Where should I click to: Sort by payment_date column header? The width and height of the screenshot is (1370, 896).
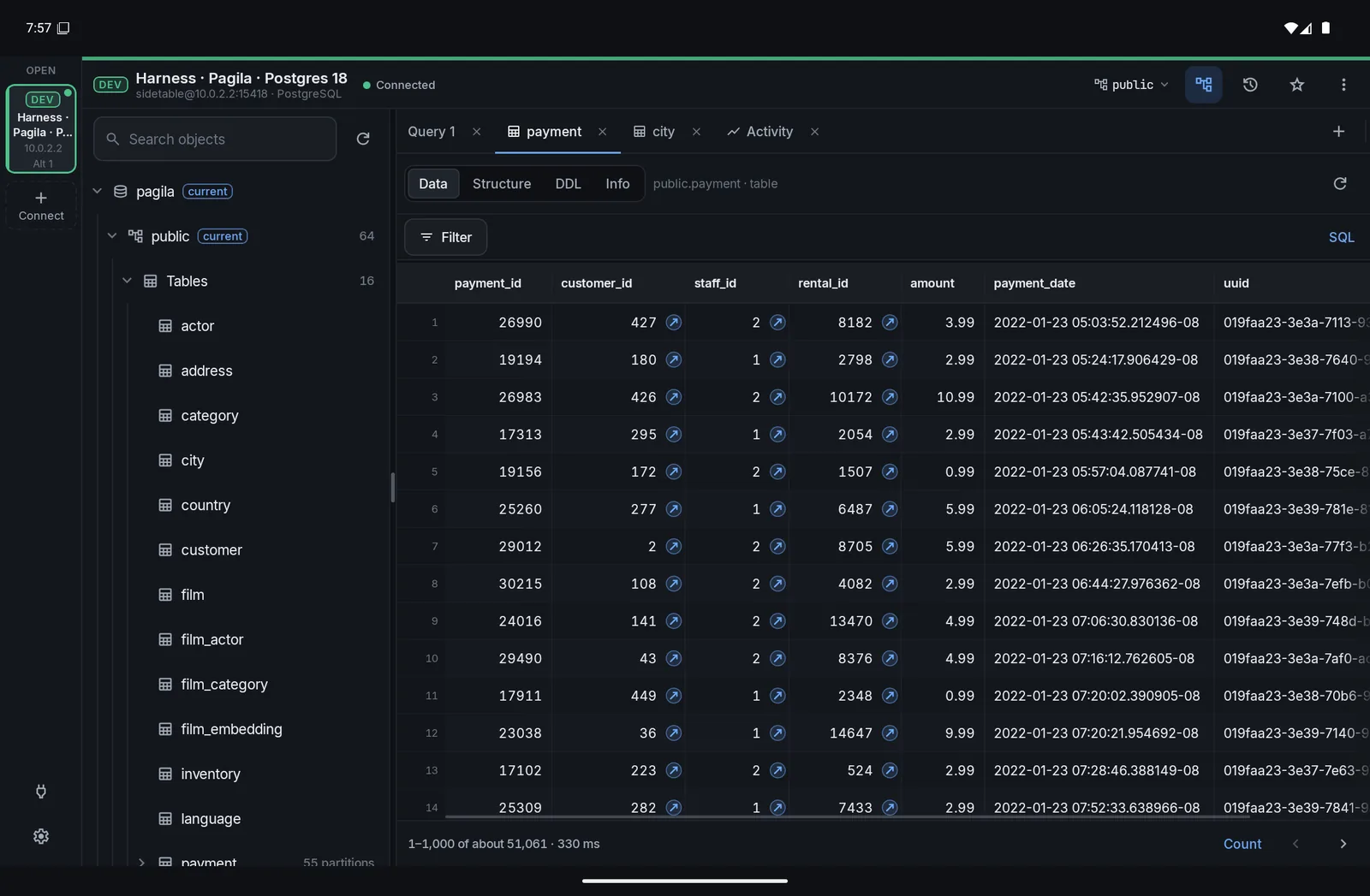(x=1034, y=283)
